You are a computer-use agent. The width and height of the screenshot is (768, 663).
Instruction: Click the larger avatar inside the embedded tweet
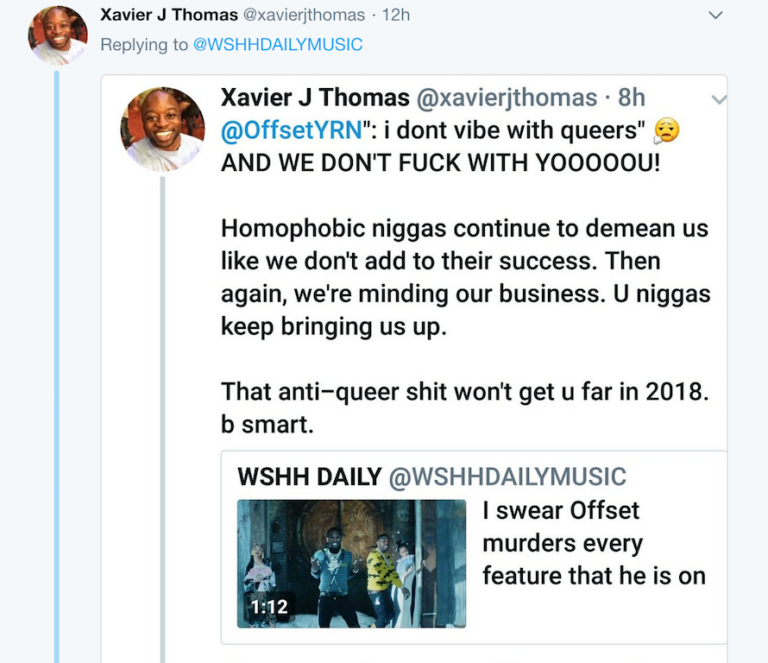coord(163,129)
